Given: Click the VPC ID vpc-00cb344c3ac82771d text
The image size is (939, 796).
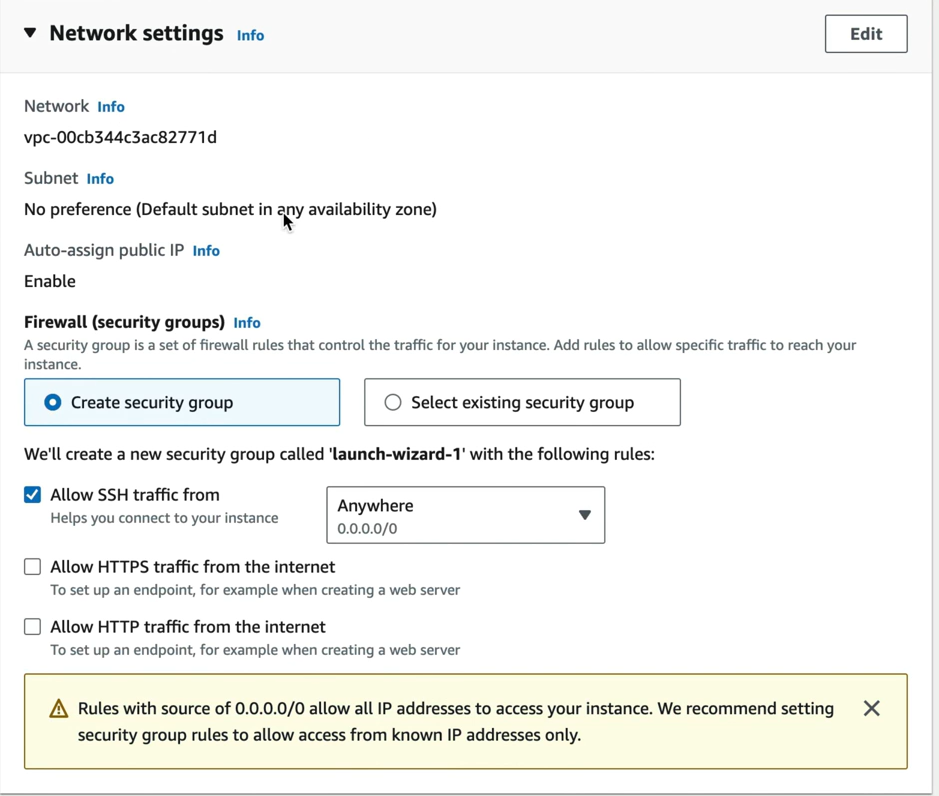Looking at the screenshot, I should (x=120, y=137).
